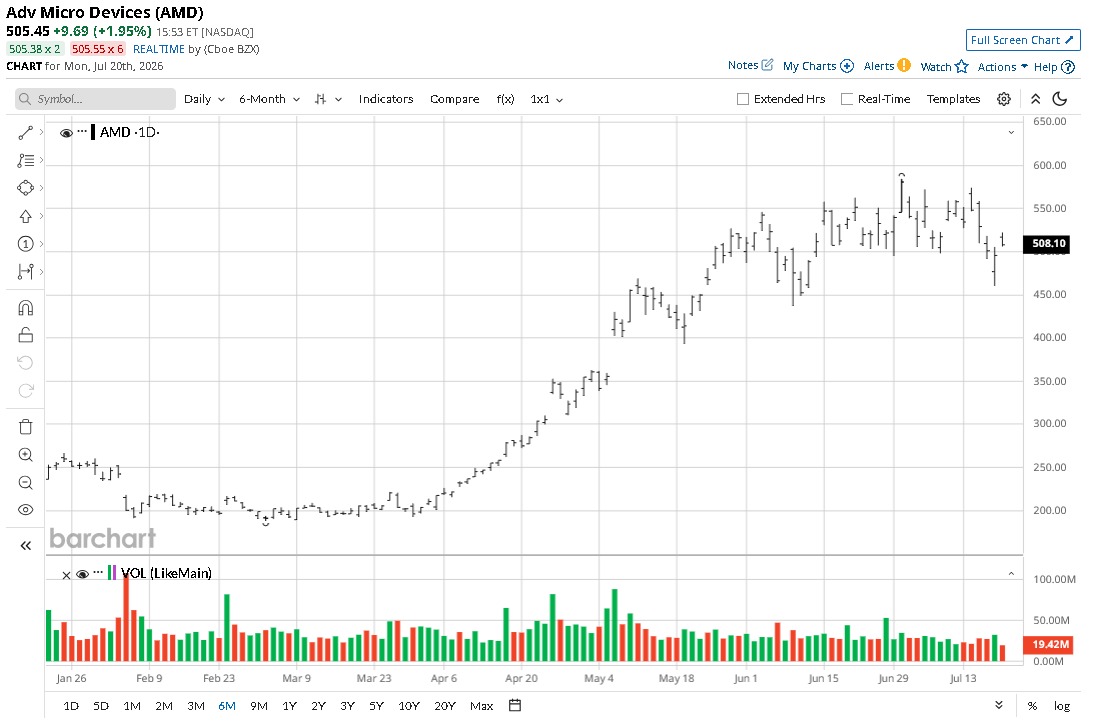Expand the Actions dropdown menu
Viewport: 1106px width, 721px height.
point(1002,67)
